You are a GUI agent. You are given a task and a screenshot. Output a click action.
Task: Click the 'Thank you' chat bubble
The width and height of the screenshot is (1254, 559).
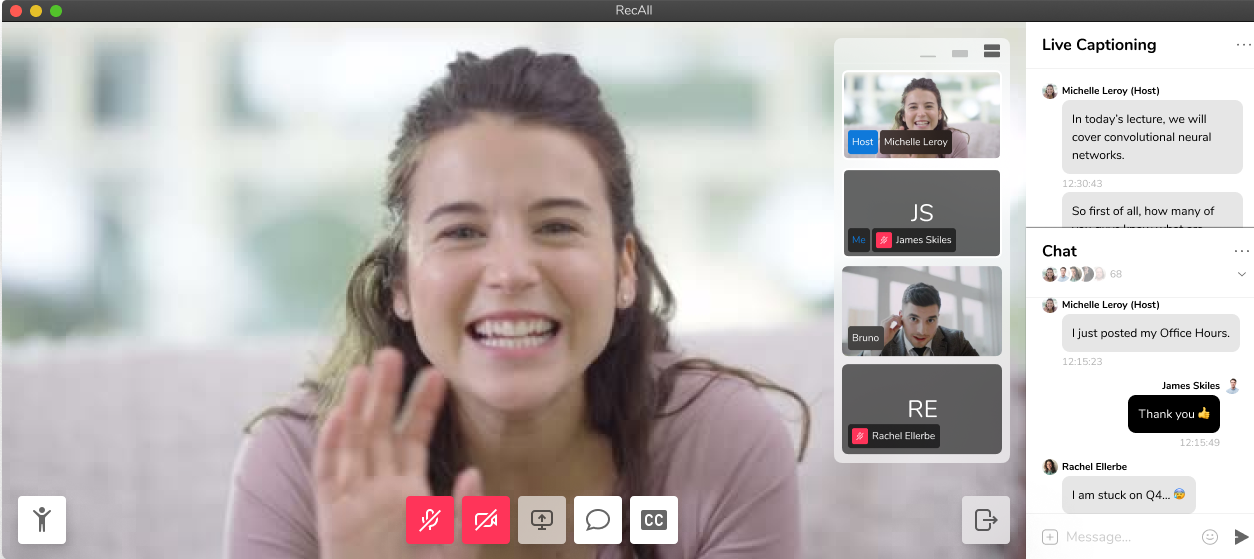pyautogui.click(x=1174, y=414)
